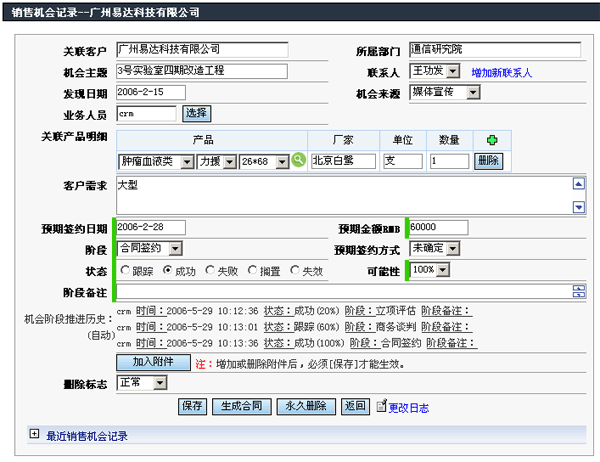
Task: Click the 永久删除 button
Action: (306, 406)
